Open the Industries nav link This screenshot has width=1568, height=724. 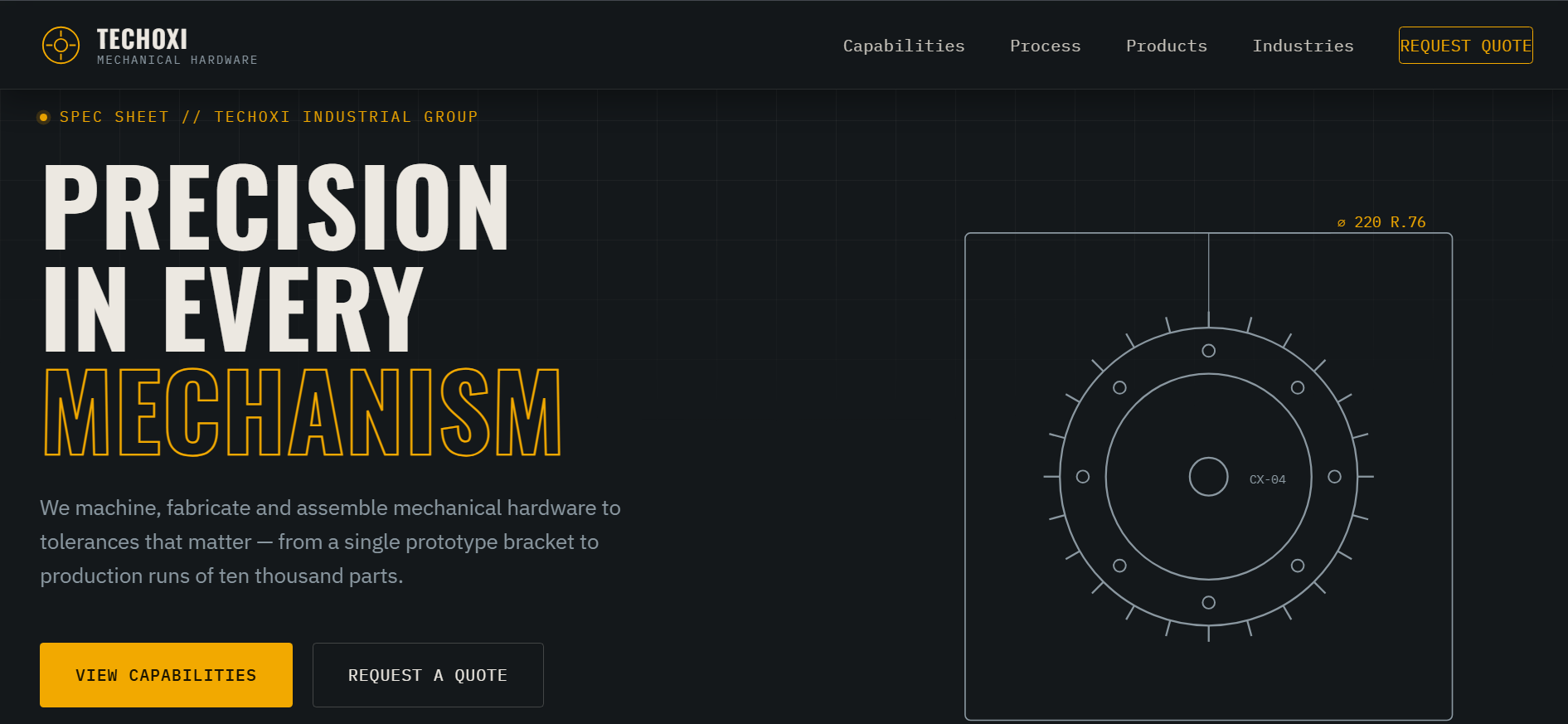click(1303, 46)
